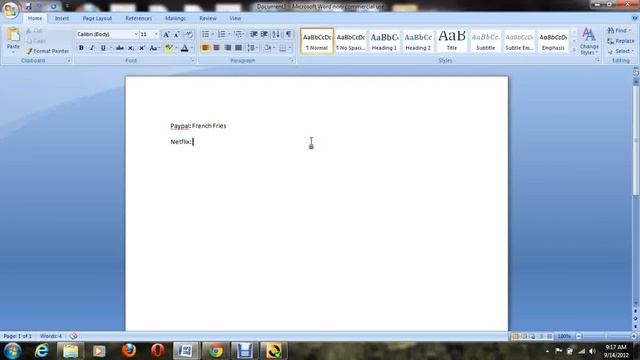The image size is (640, 360).
Task: Open the Insert ribbon tab
Action: [62, 18]
